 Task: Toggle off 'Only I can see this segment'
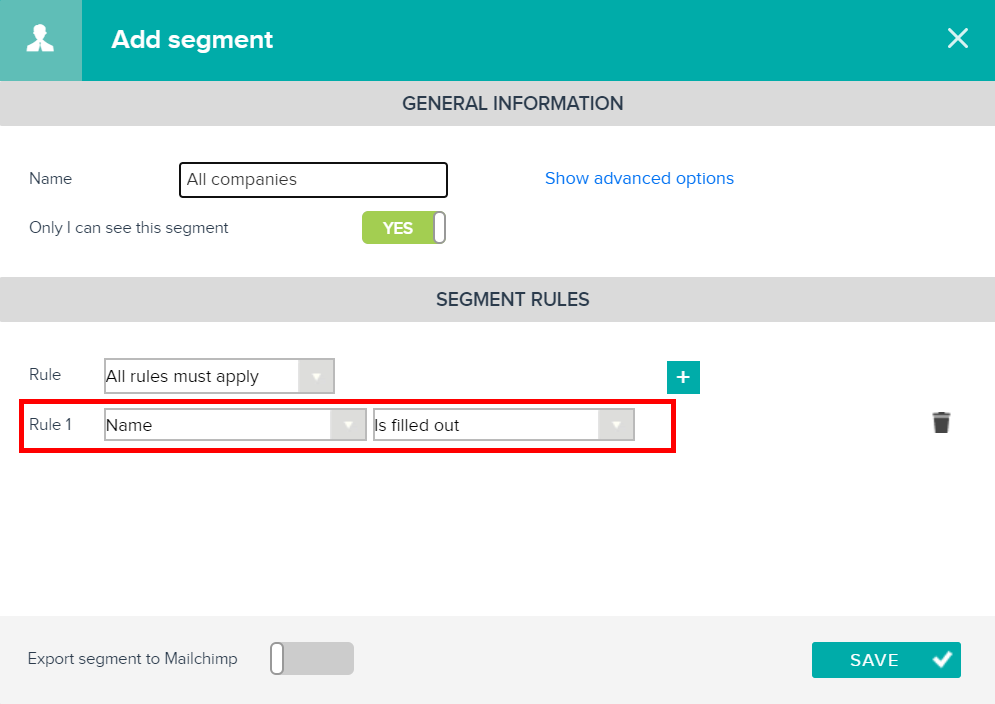tap(404, 228)
